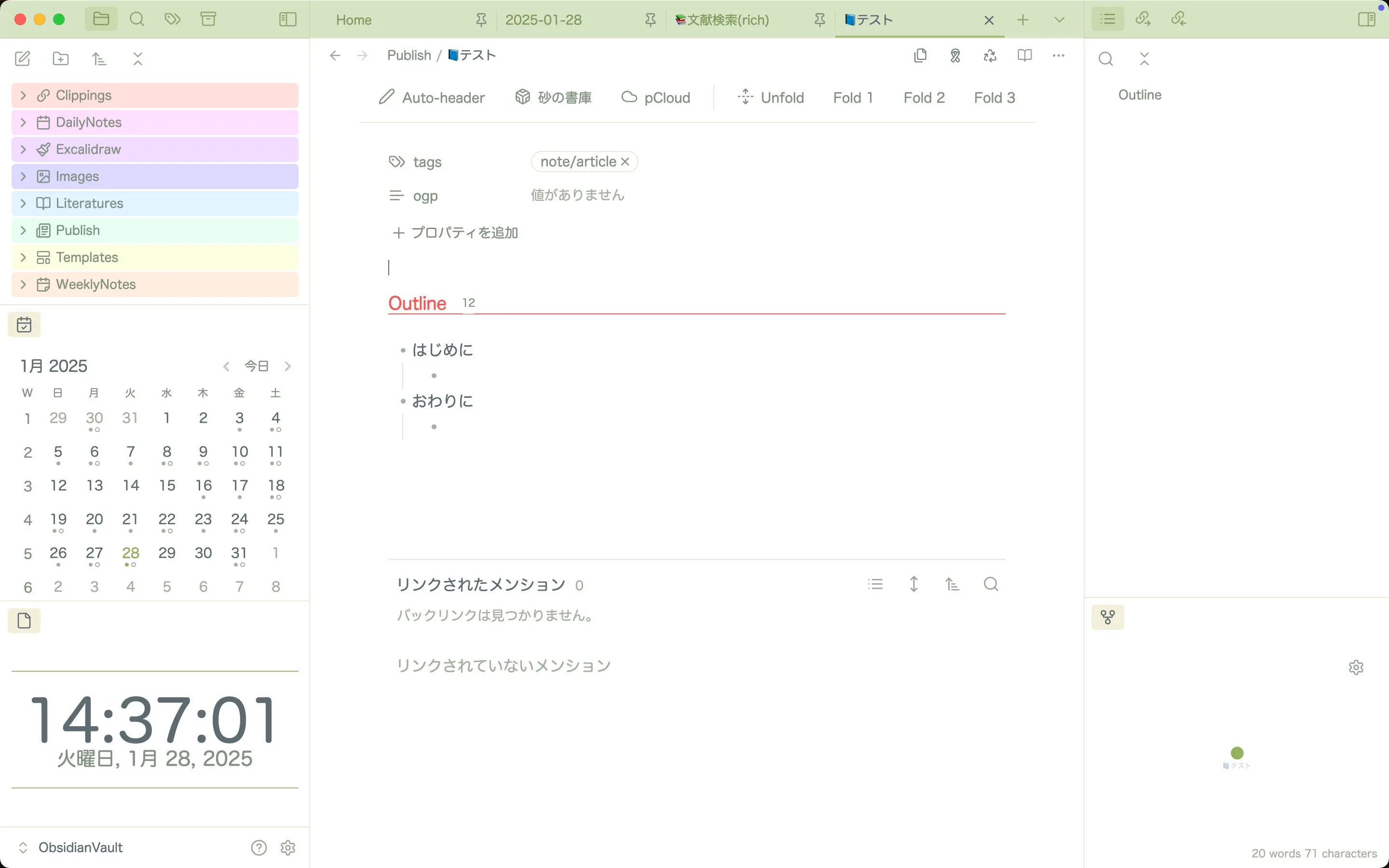Open the tags pane icon
1389x868 pixels.
(172, 19)
